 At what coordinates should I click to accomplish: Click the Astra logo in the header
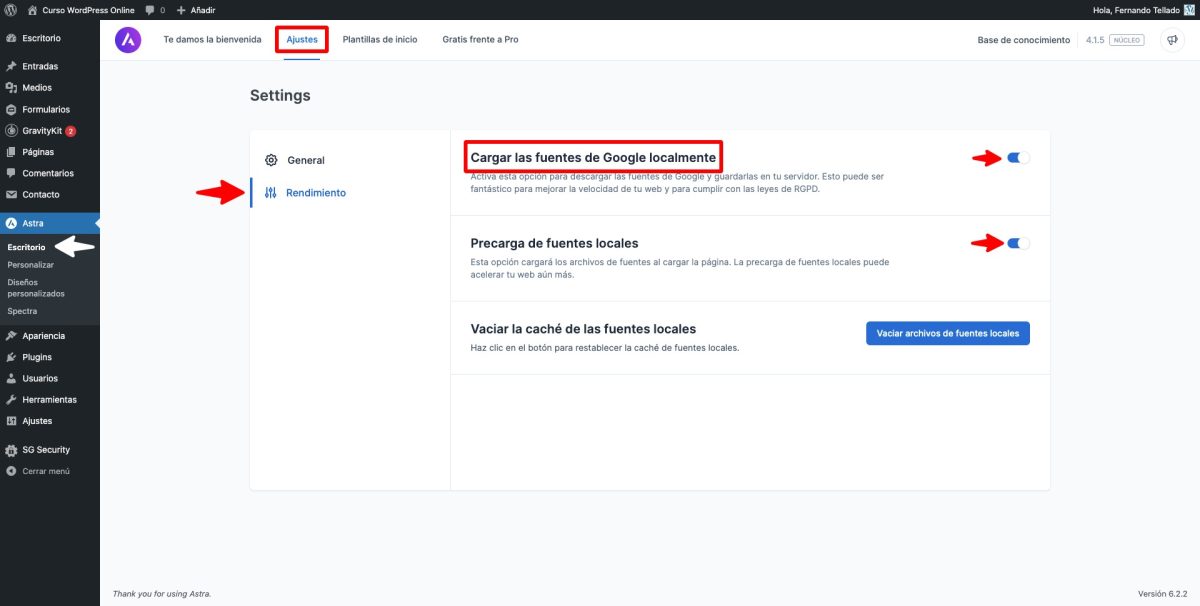point(128,40)
